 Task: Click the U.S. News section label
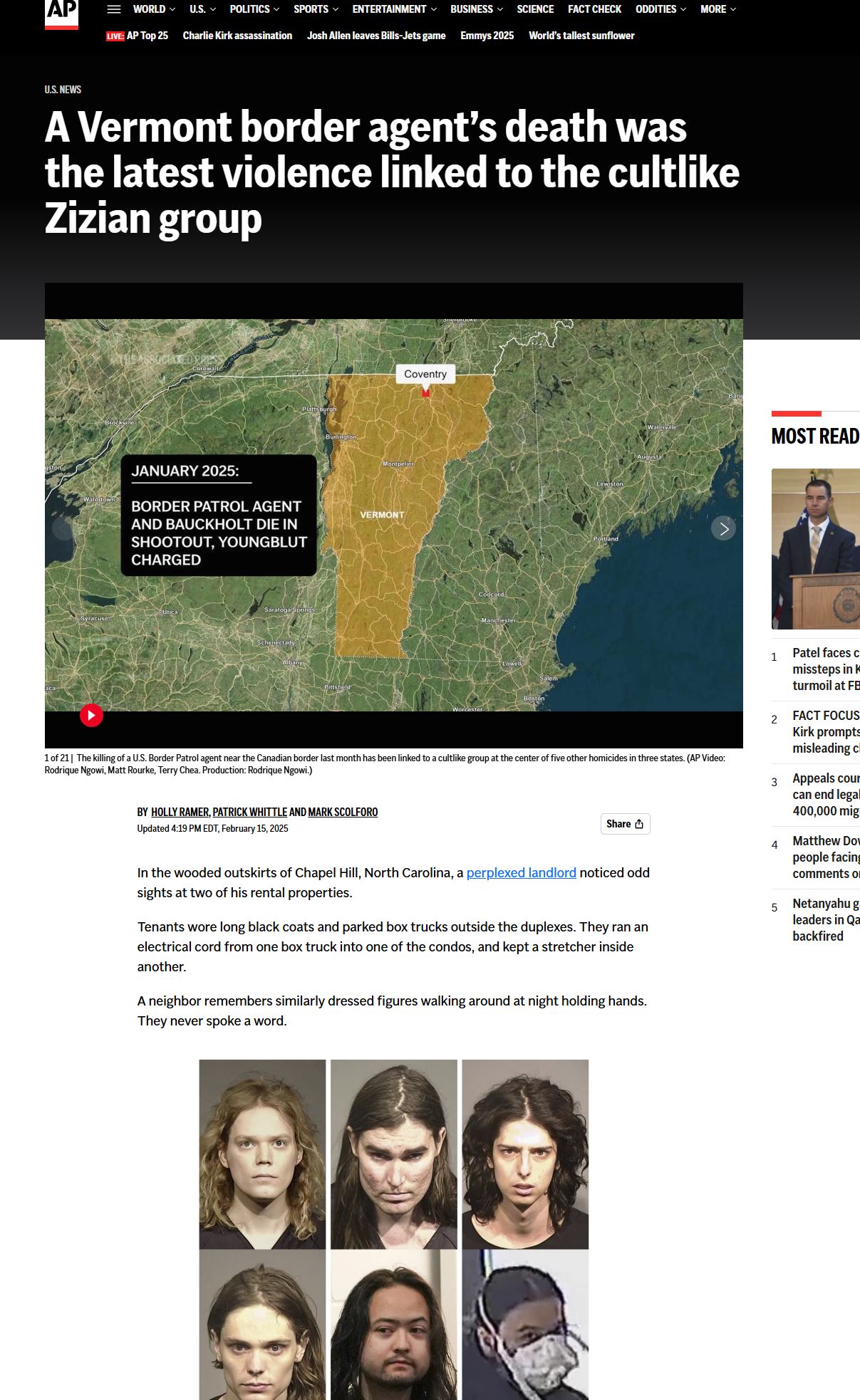click(63, 90)
